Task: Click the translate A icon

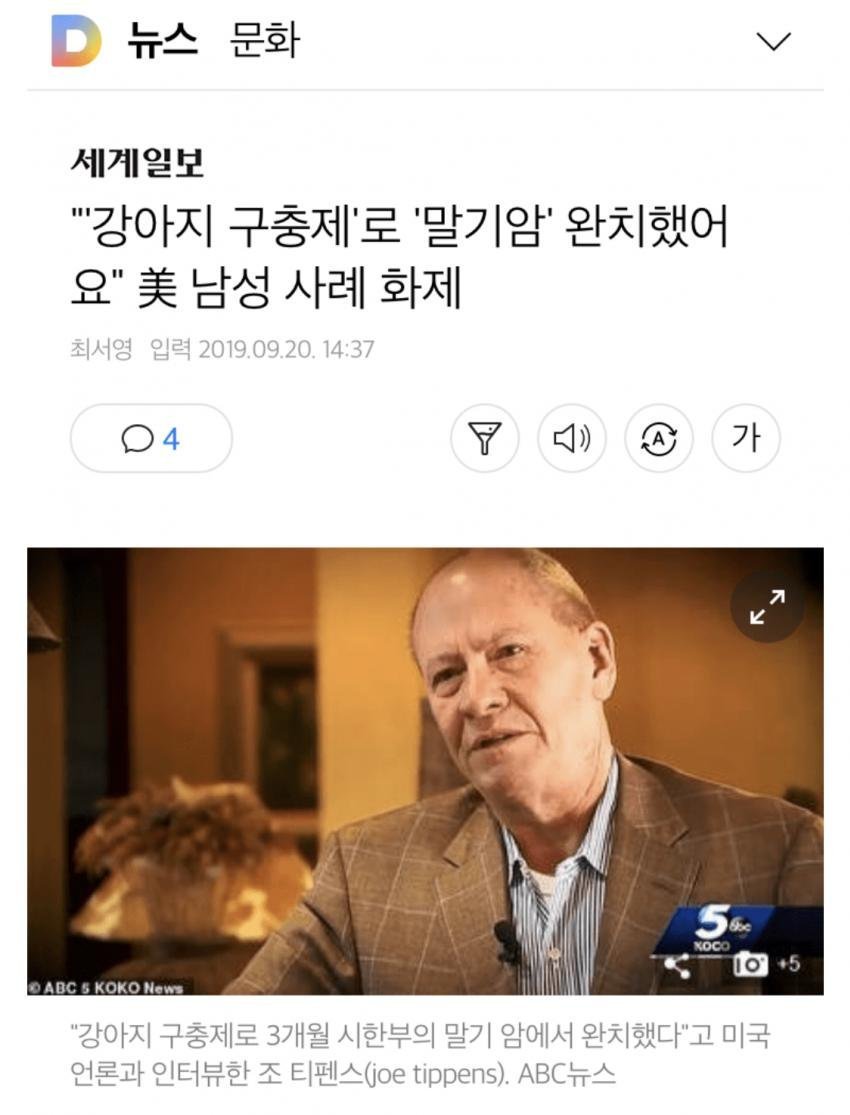Action: click(659, 438)
